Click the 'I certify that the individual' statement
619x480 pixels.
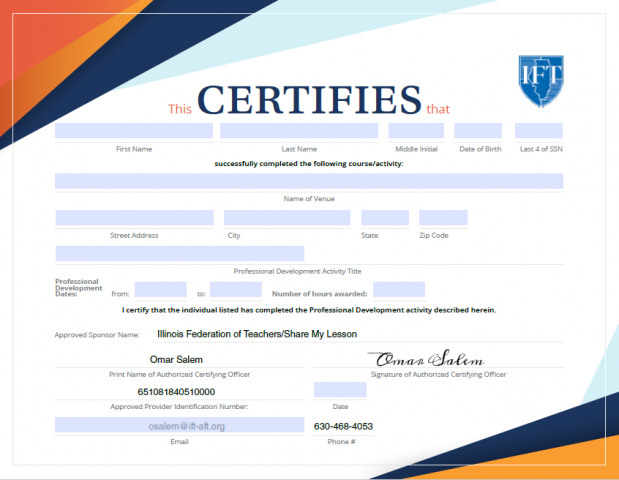click(309, 310)
